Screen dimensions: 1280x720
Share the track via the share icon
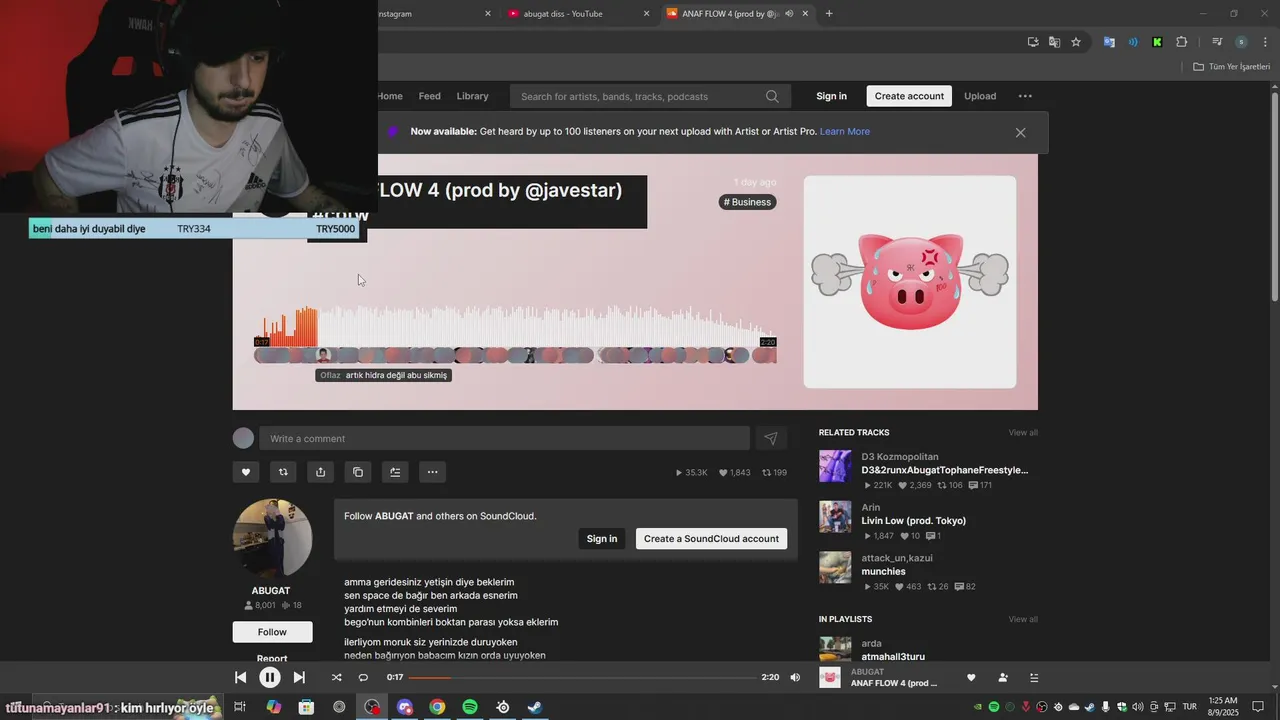(x=320, y=472)
